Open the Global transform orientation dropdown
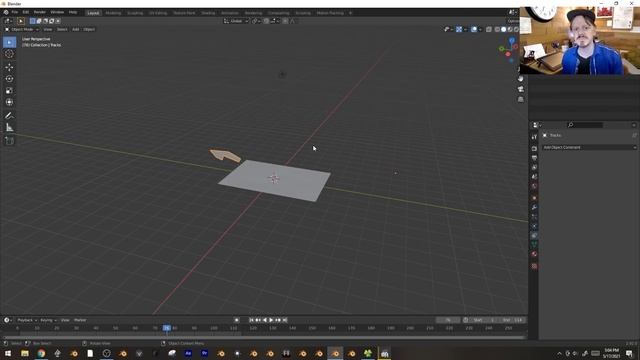 coord(236,21)
